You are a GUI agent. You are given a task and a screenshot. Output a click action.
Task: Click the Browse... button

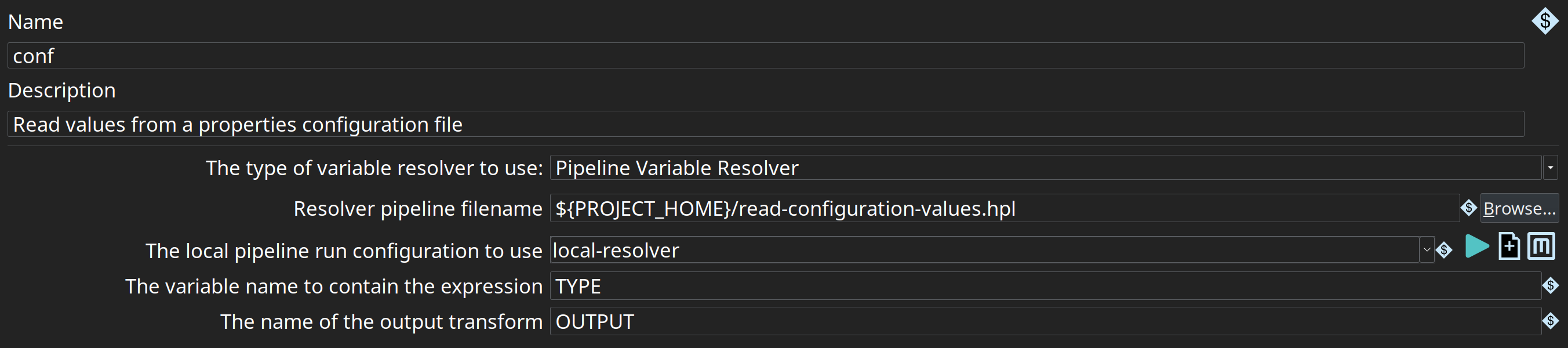(1519, 208)
